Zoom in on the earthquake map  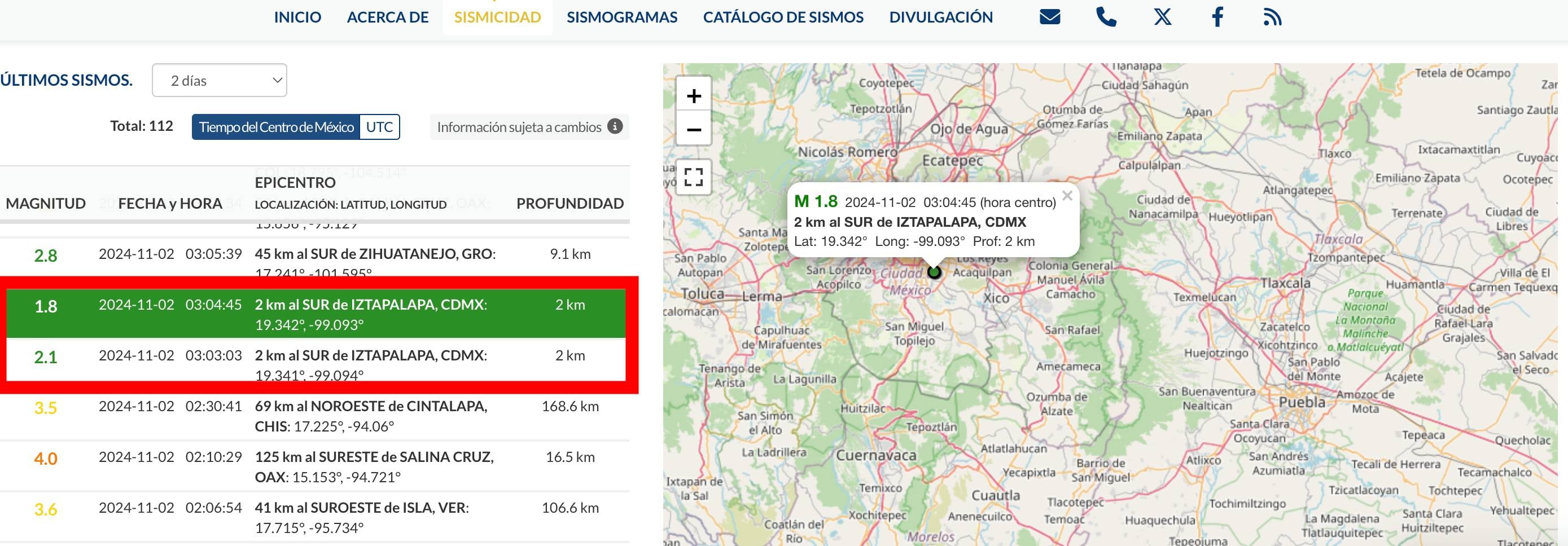(x=694, y=95)
